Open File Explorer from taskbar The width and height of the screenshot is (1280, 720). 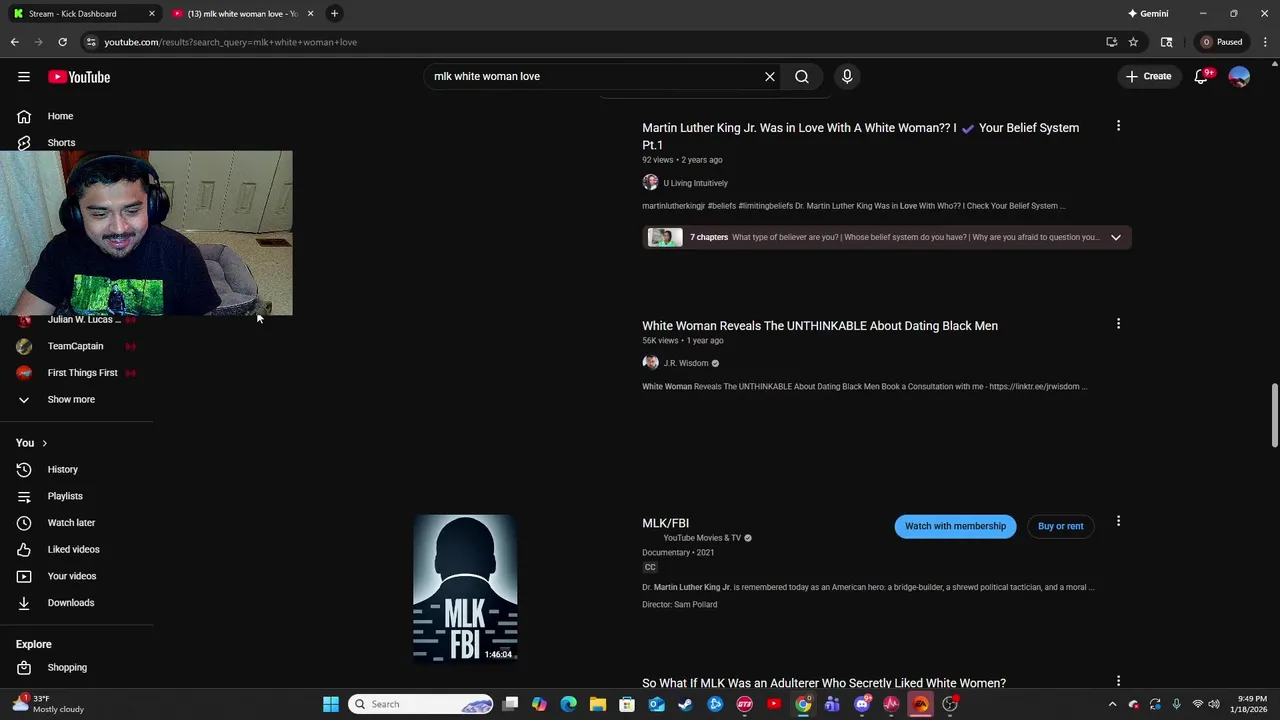pos(598,704)
